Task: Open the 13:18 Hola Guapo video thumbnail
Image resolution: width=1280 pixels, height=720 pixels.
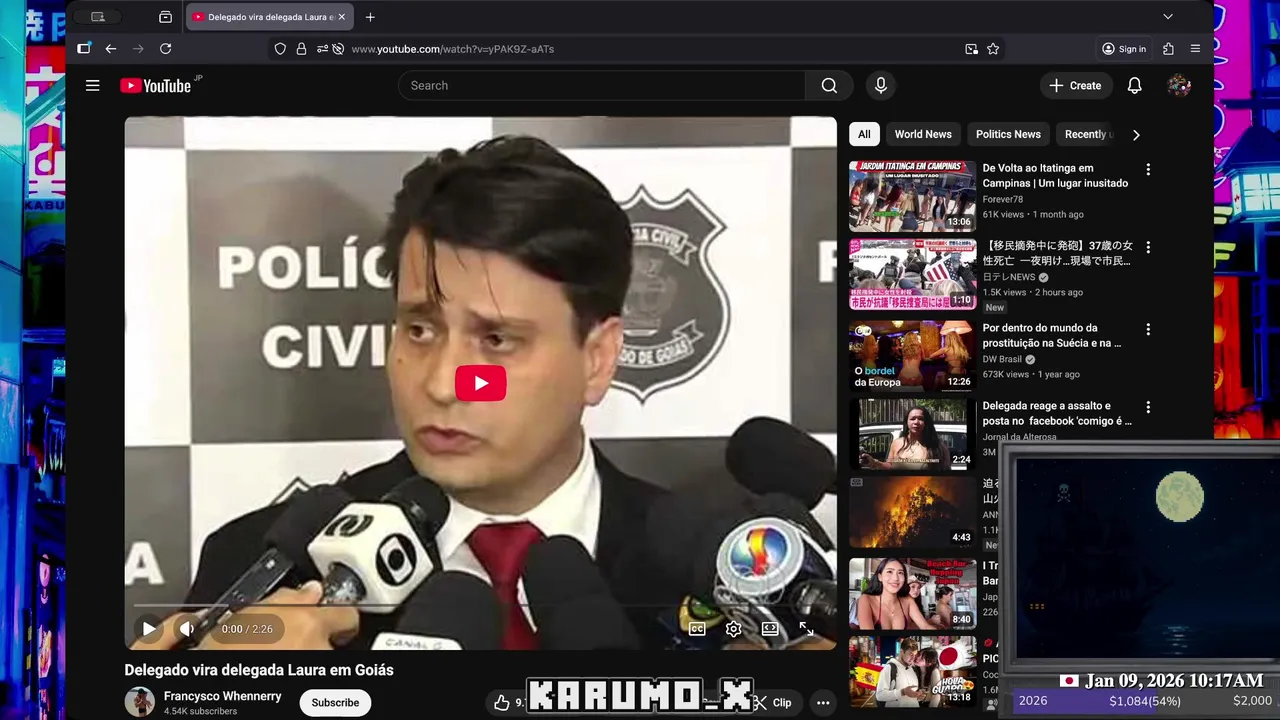Action: point(912,672)
